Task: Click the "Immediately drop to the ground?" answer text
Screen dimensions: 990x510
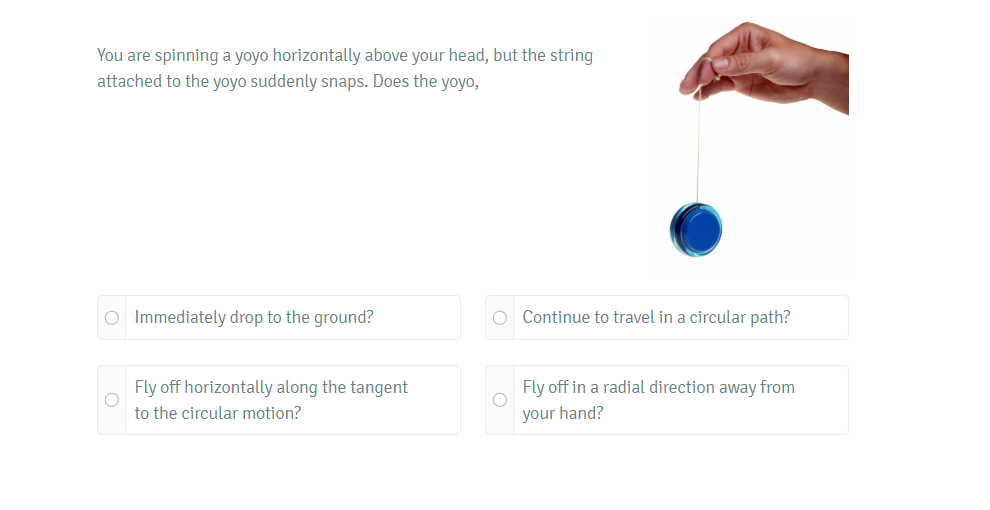Action: (254, 318)
